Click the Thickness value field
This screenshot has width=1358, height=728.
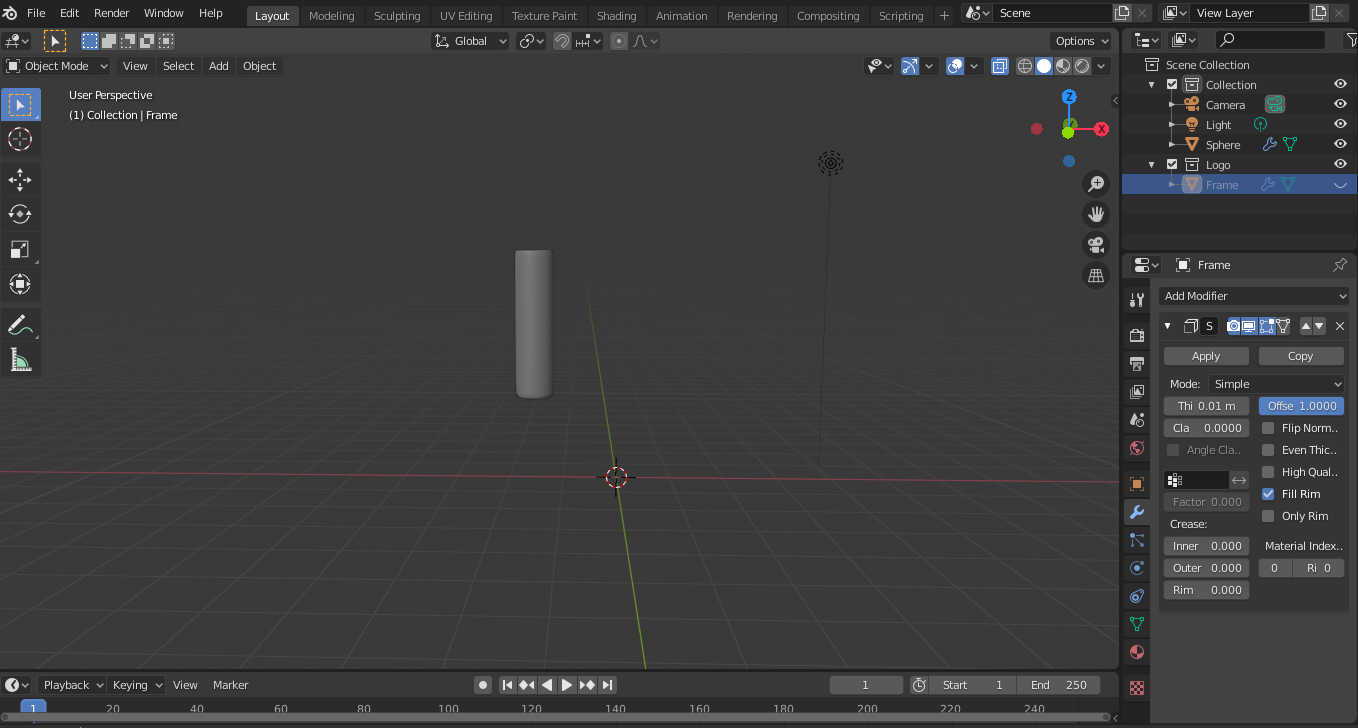(1206, 406)
